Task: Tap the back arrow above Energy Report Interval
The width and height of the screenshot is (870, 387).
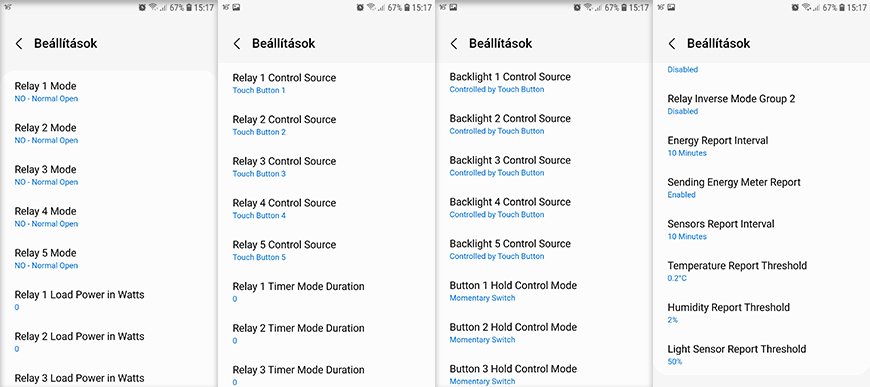Action: pos(672,44)
